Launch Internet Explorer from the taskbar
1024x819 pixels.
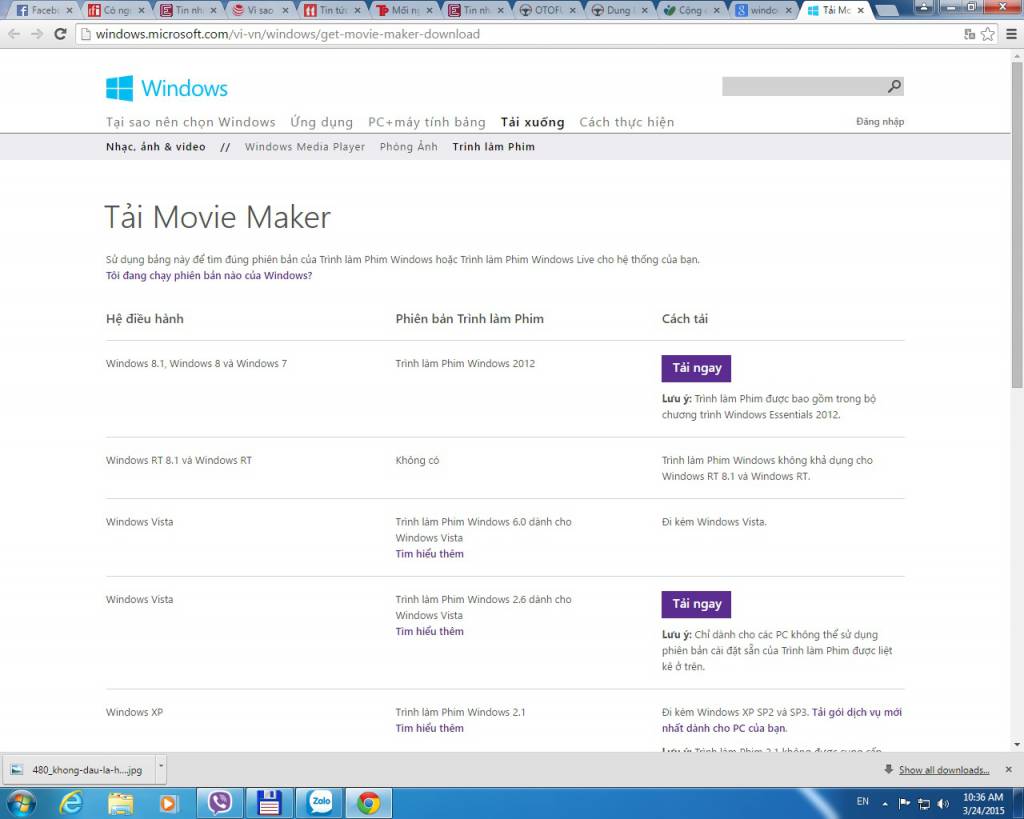point(71,803)
